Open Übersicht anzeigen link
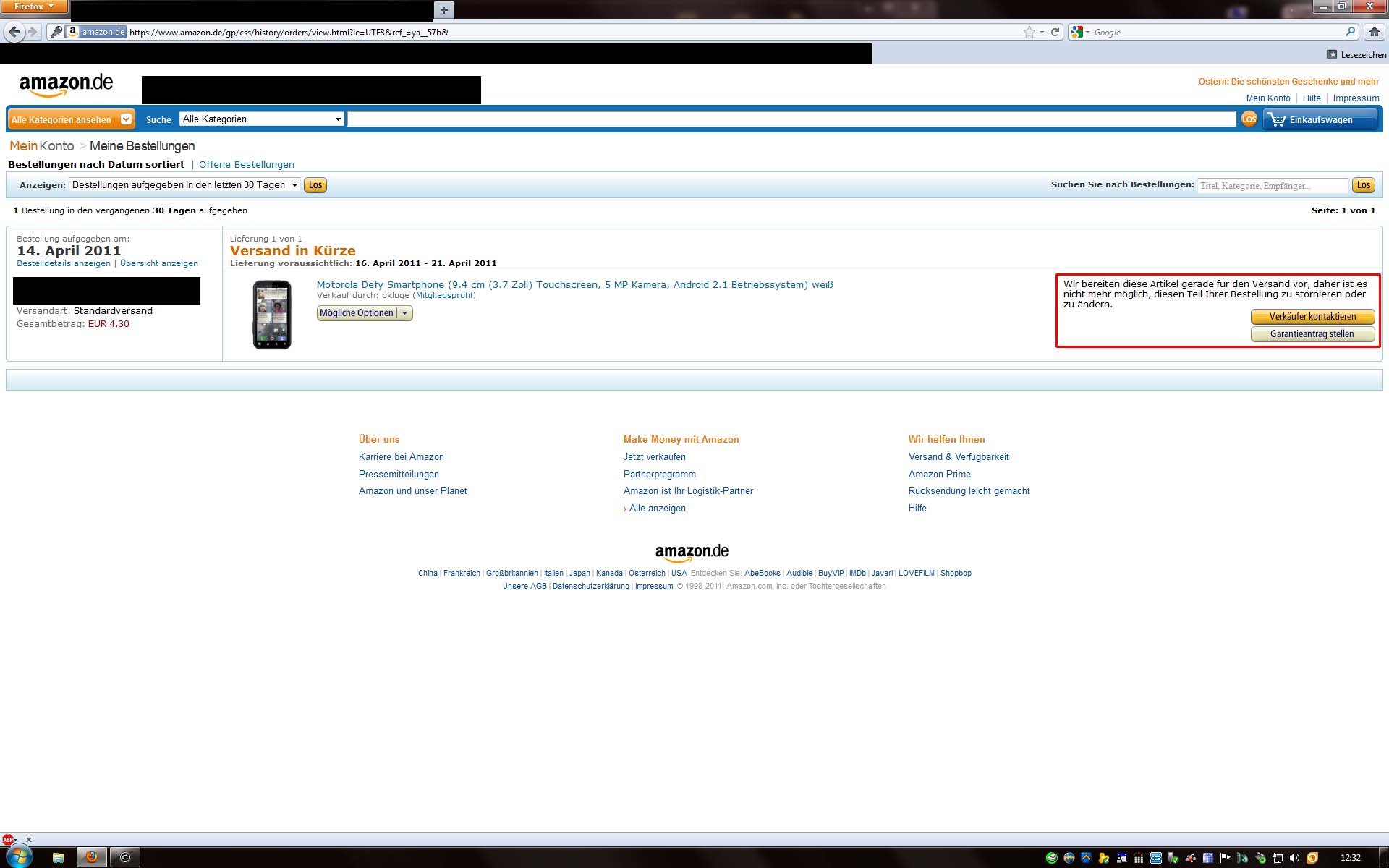 click(159, 263)
